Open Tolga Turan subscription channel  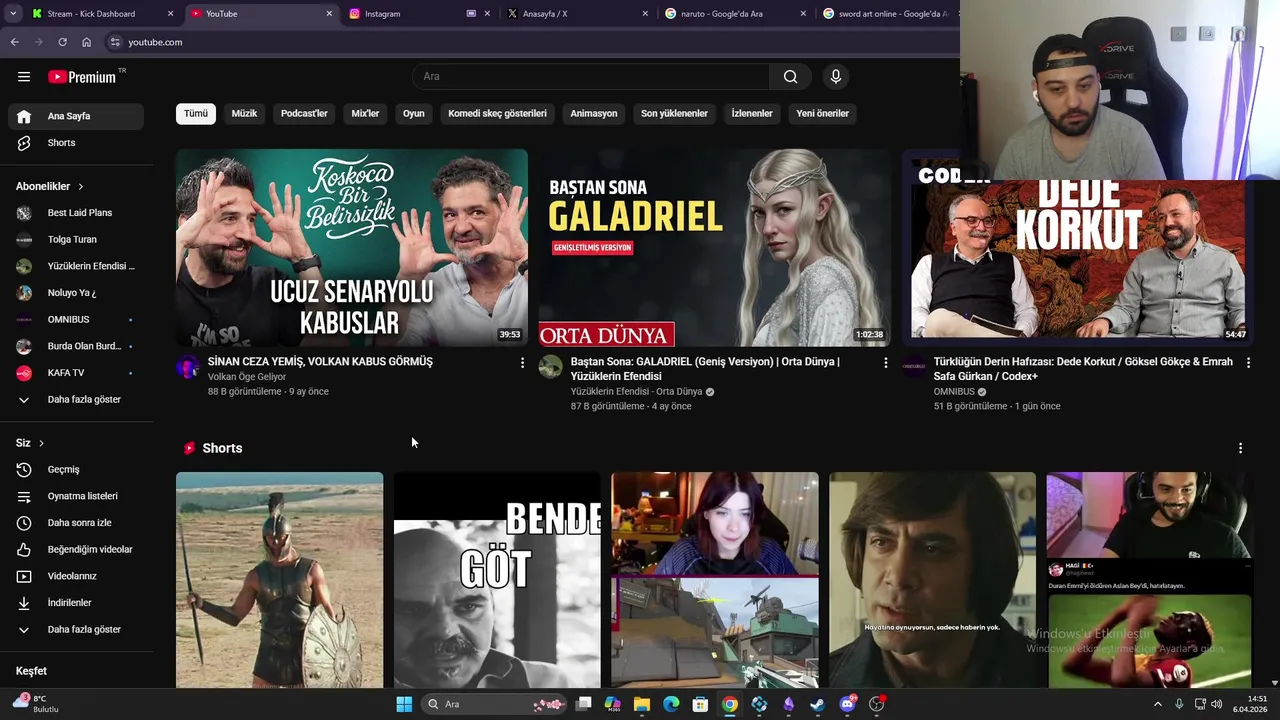point(76,240)
